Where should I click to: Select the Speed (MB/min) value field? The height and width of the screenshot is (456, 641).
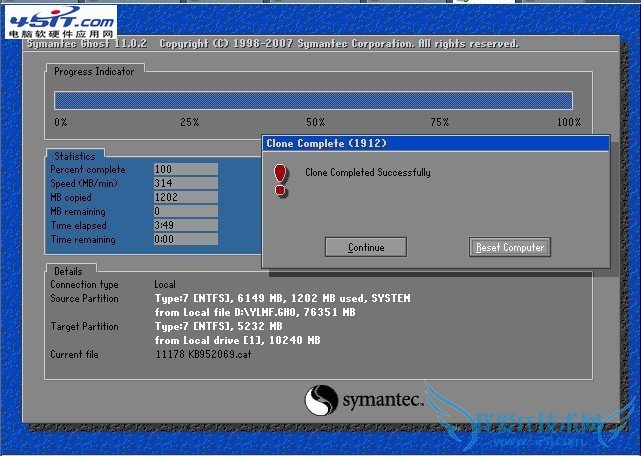[185, 184]
